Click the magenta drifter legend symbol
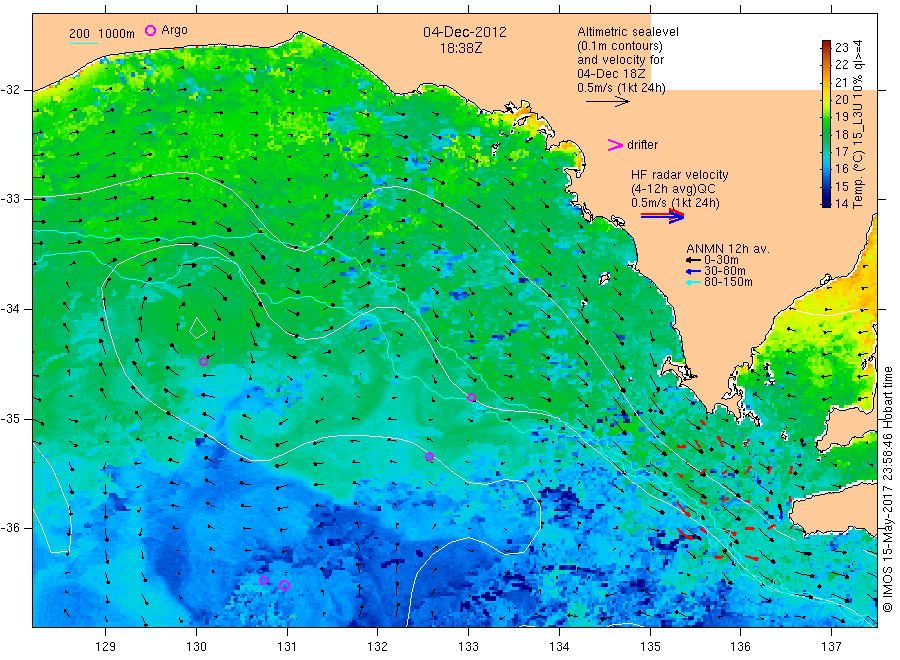900x660 pixels. [615, 145]
